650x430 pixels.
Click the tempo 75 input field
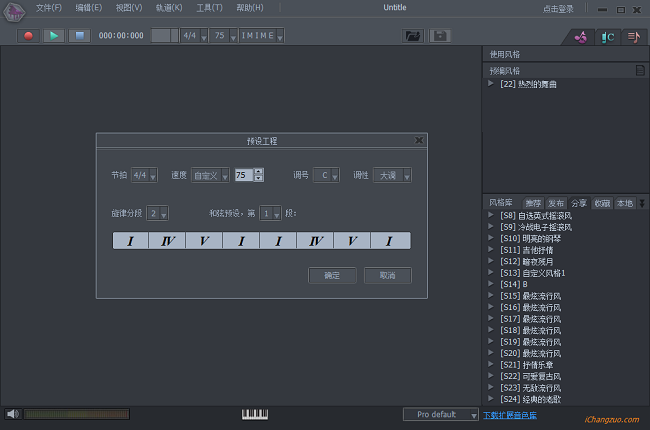pyautogui.click(x=243, y=175)
